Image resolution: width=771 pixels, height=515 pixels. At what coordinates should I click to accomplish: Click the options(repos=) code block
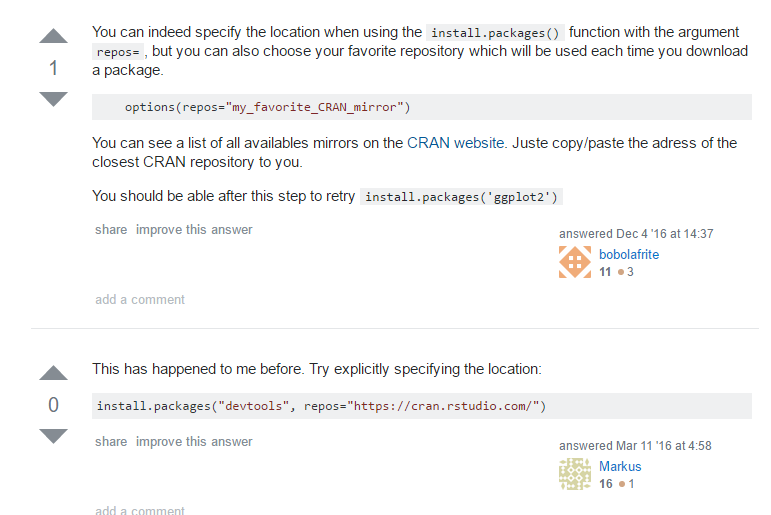(267, 107)
